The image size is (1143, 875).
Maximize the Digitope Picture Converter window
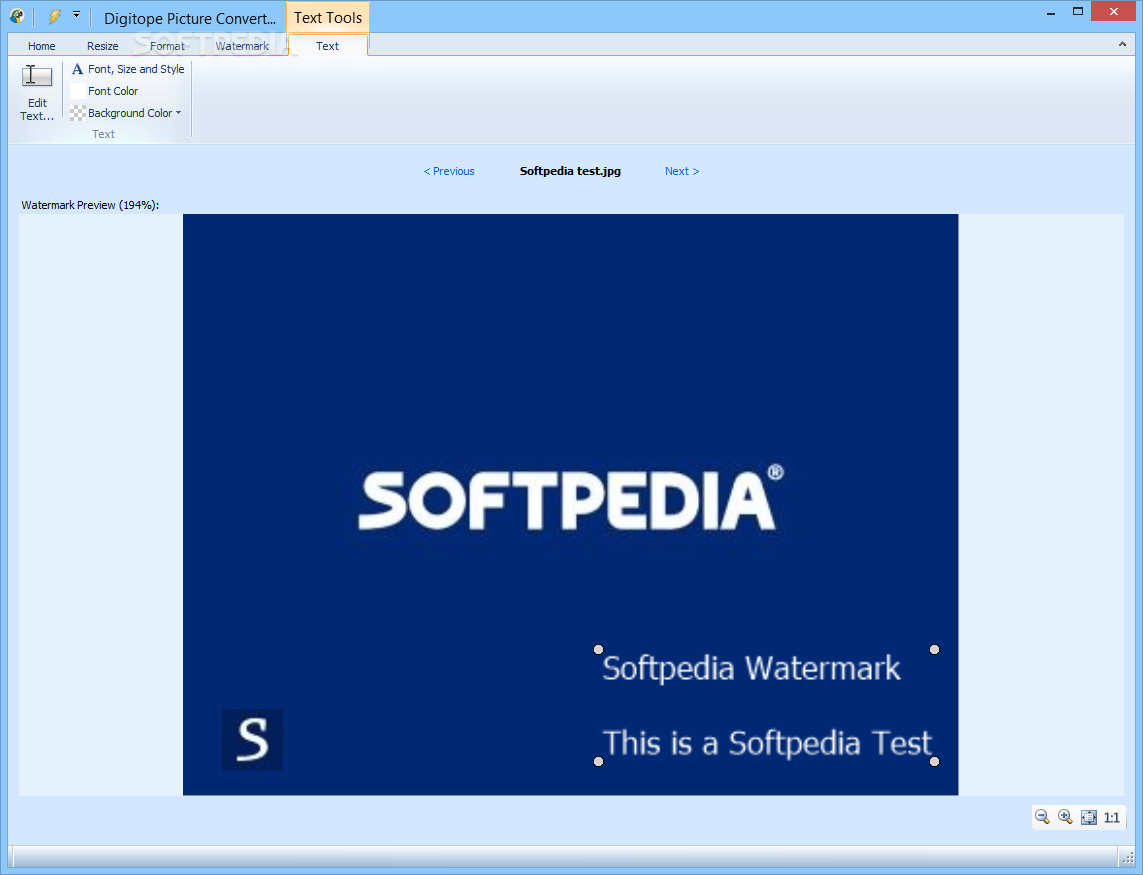(1078, 12)
